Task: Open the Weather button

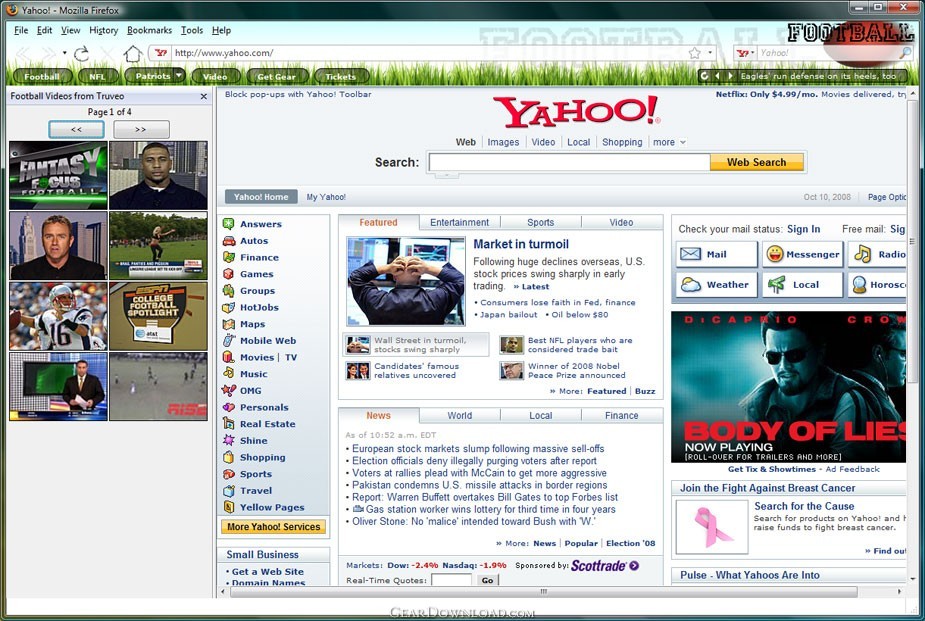Action: pos(717,285)
